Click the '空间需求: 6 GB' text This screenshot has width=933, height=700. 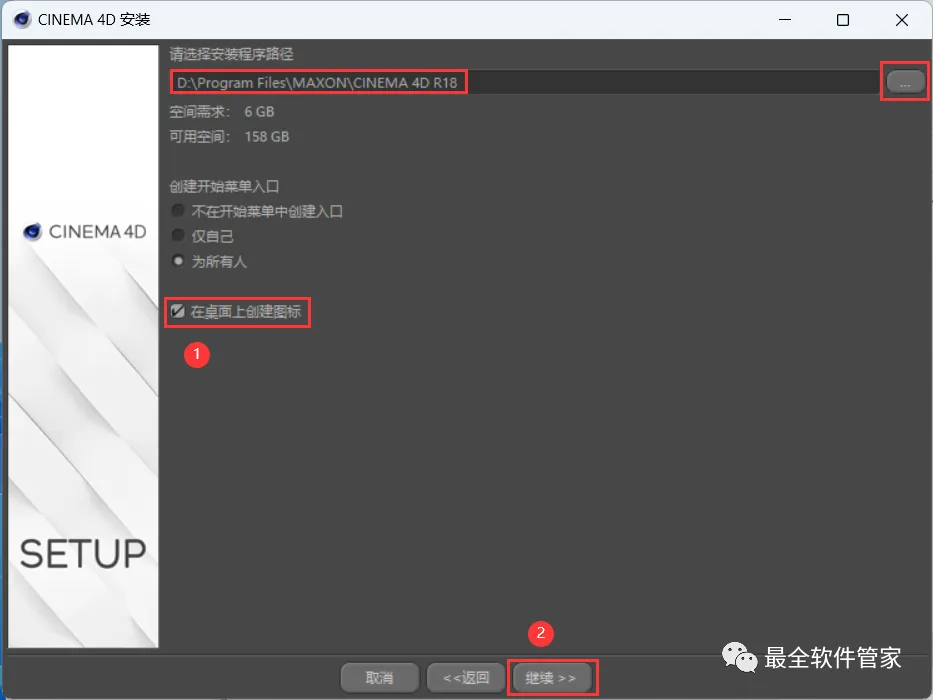point(222,111)
